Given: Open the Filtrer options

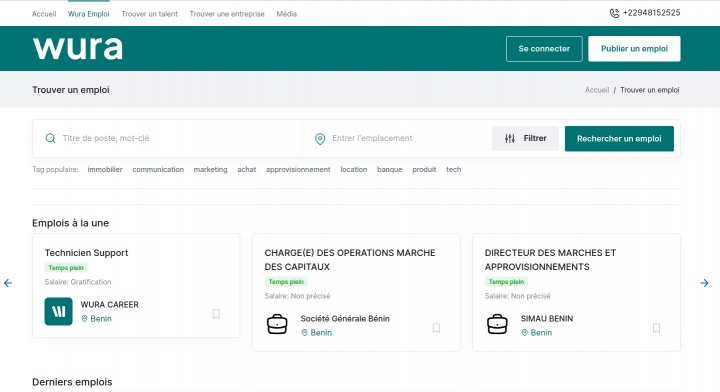Looking at the screenshot, I should point(525,138).
